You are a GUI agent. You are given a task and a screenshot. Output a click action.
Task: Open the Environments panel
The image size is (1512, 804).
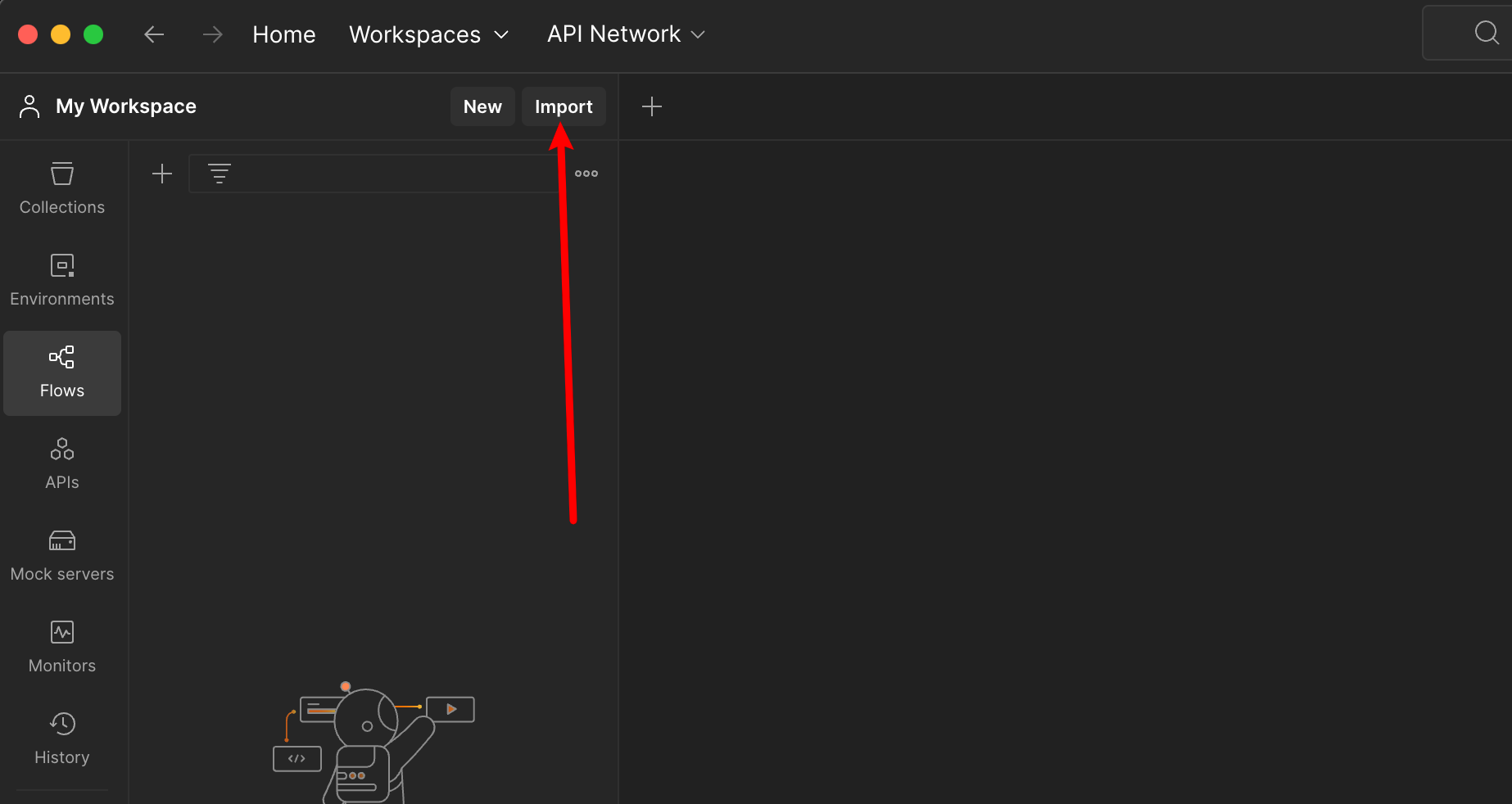61,278
